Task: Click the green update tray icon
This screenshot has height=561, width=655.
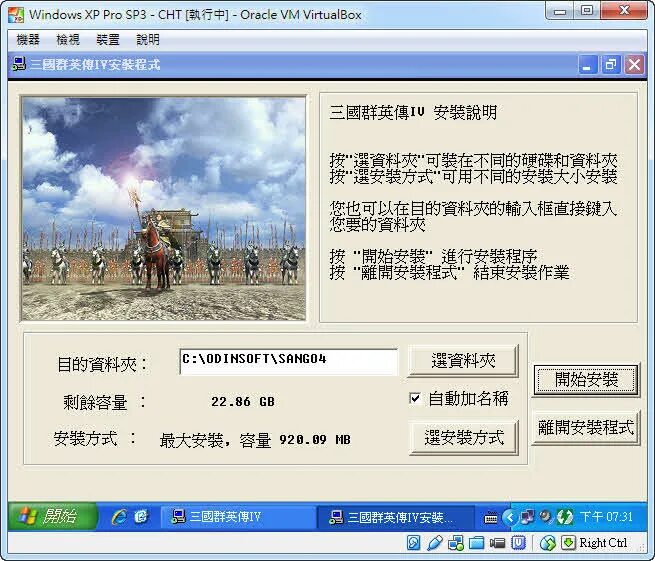Action: click(565, 517)
